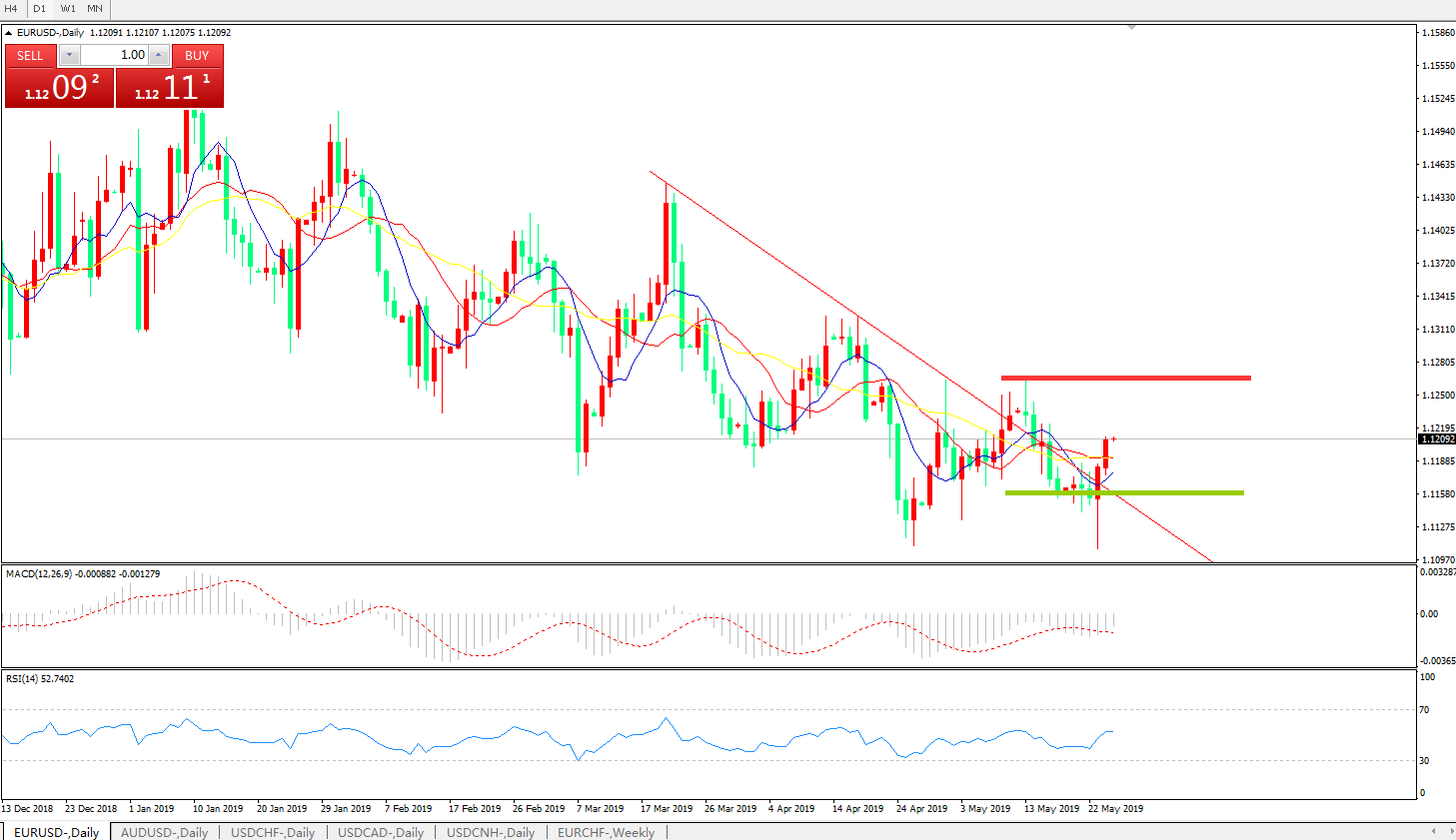Image resolution: width=1456 pixels, height=840 pixels.
Task: Select the D1 timeframe button
Action: click(40, 8)
